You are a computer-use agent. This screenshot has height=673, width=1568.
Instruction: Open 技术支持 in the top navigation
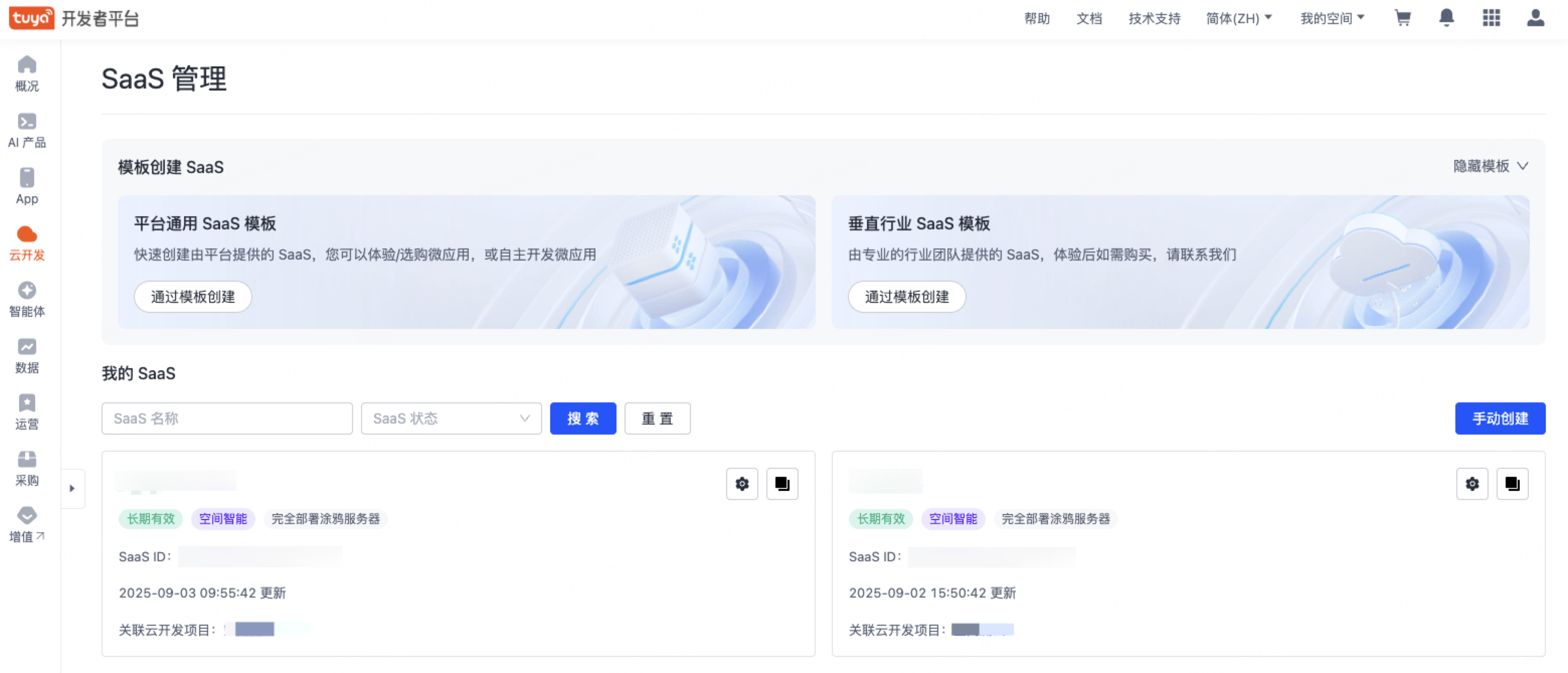[x=1154, y=18]
